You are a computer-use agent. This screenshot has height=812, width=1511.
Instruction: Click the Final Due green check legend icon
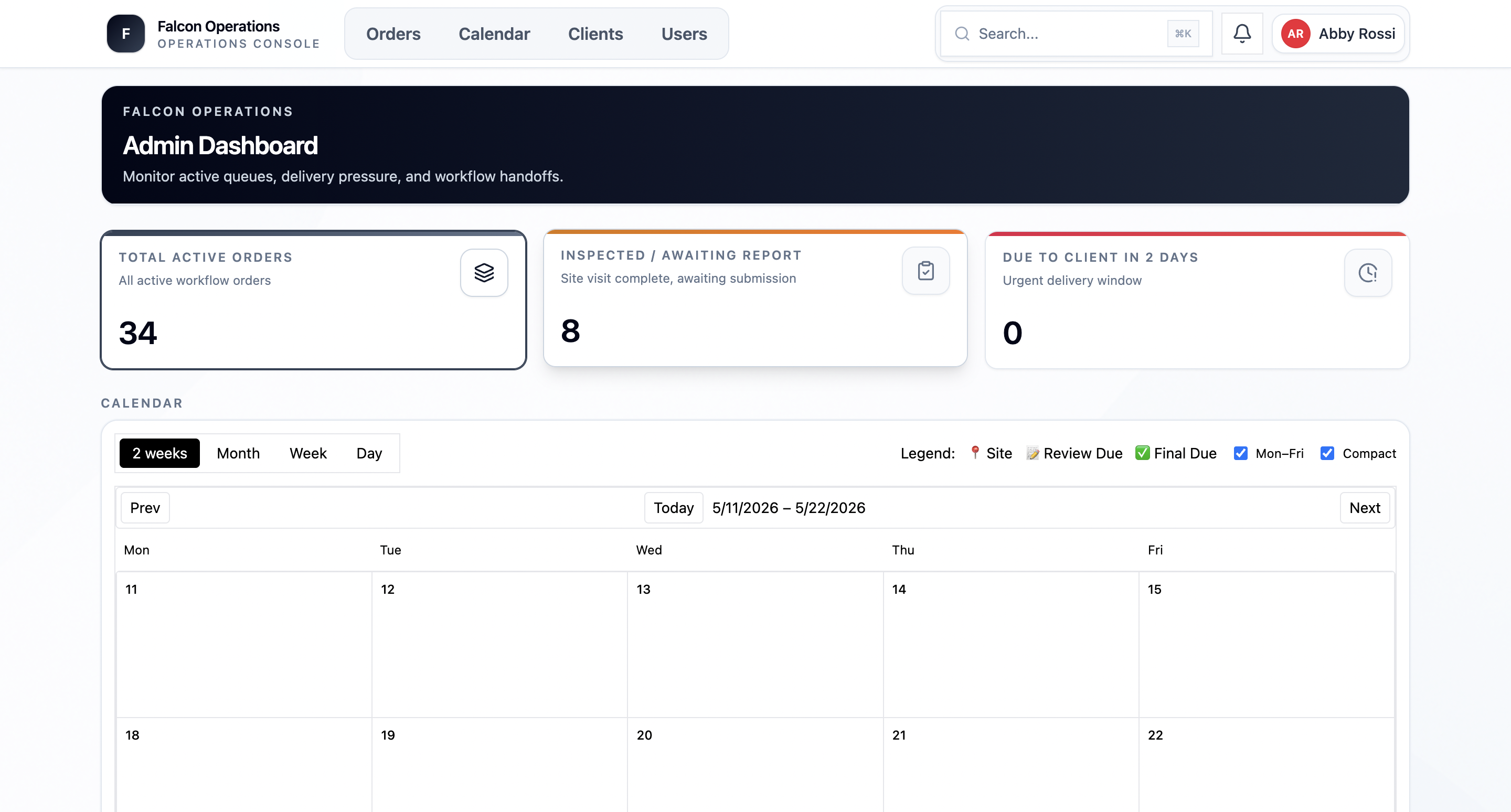(1142, 453)
